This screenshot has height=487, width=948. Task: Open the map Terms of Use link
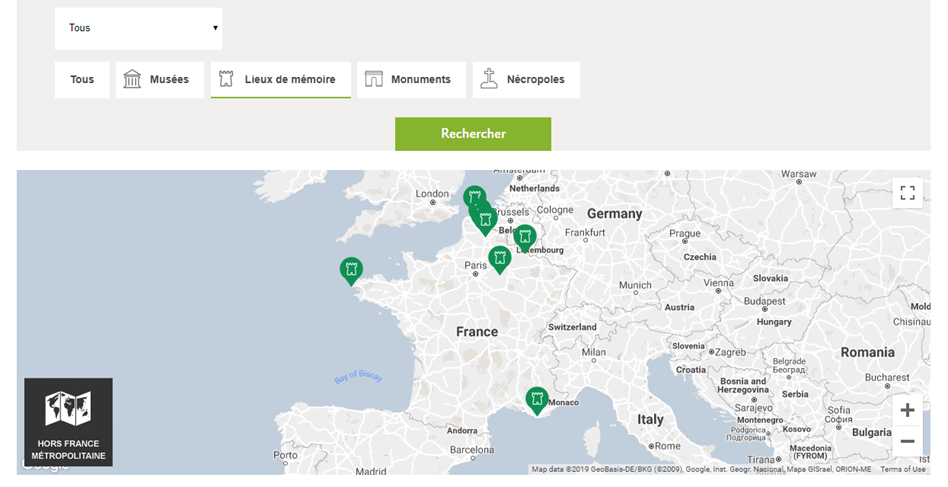point(903,469)
